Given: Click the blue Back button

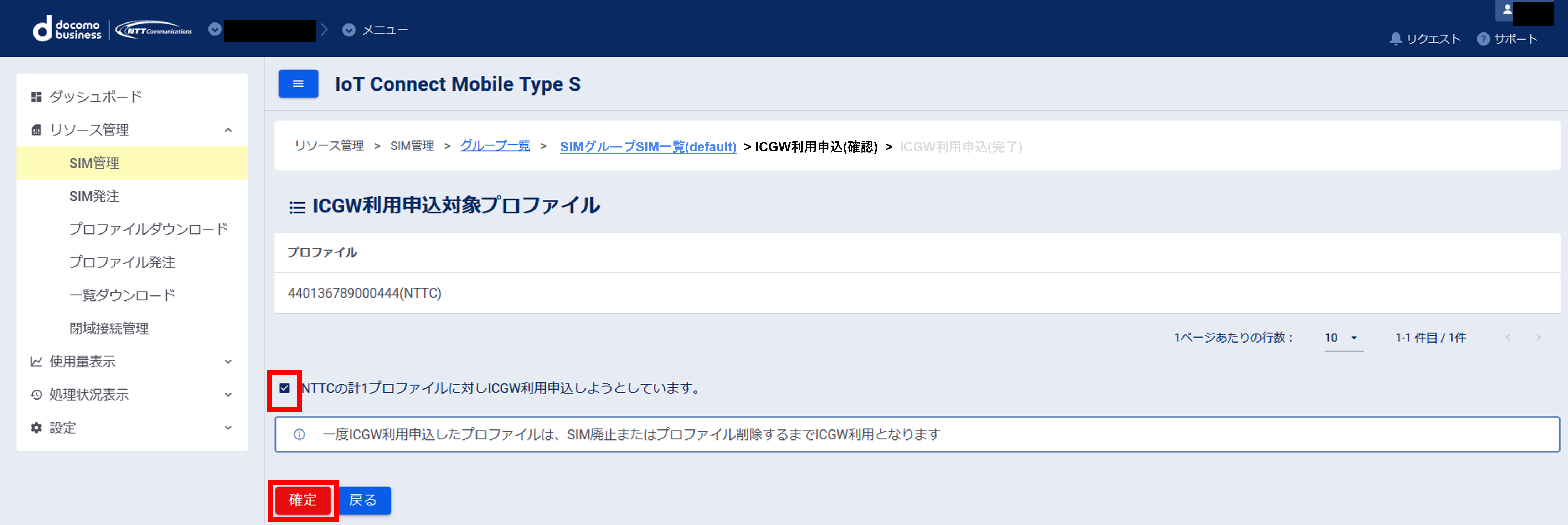Looking at the screenshot, I should coord(363,500).
